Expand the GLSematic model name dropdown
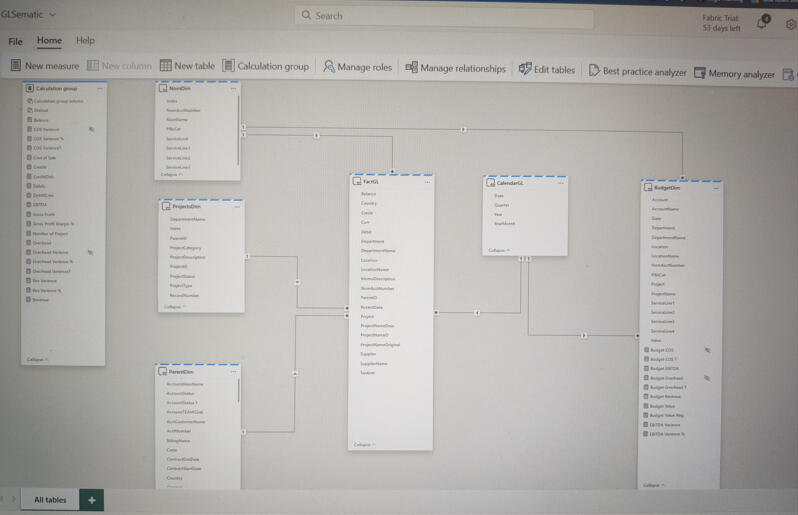Image resolution: width=798 pixels, height=515 pixels. (x=52, y=14)
